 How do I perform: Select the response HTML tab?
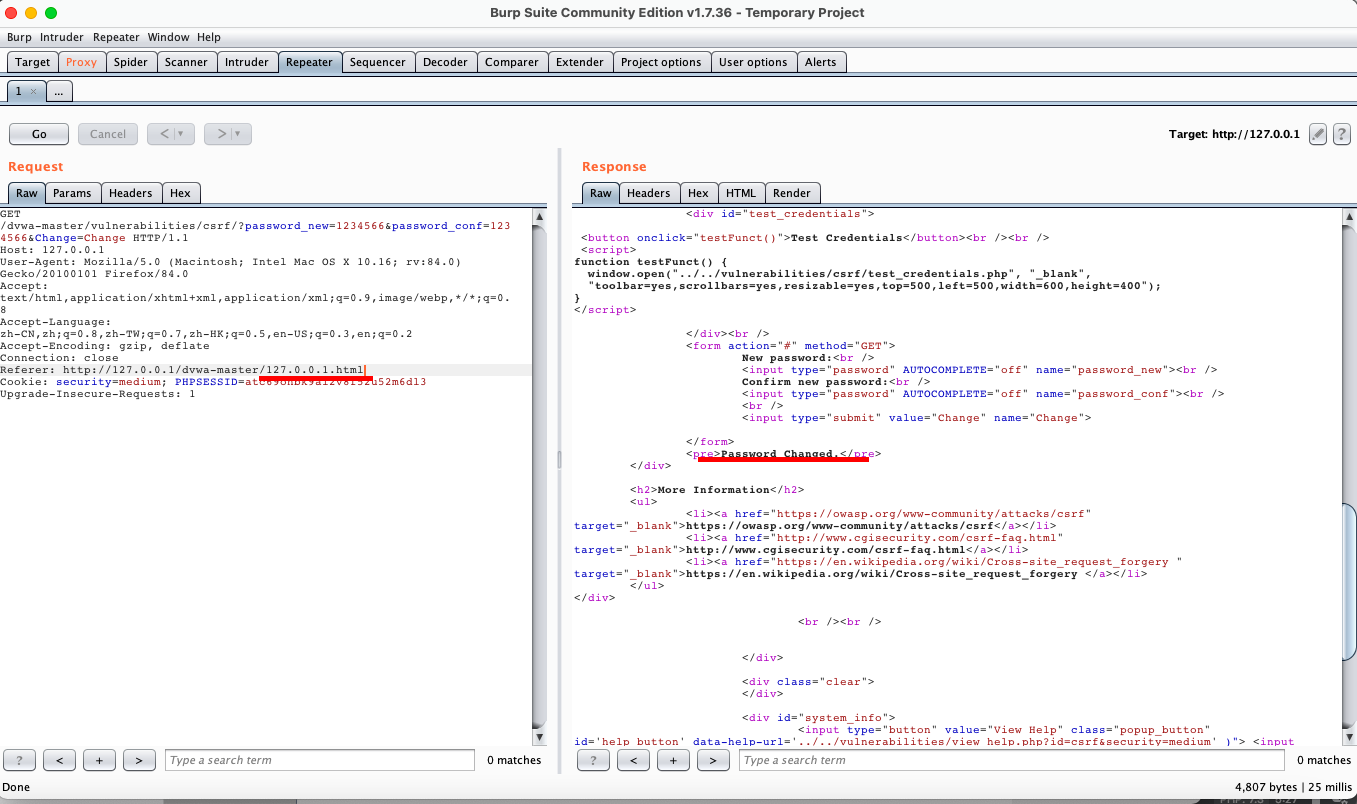(x=741, y=193)
